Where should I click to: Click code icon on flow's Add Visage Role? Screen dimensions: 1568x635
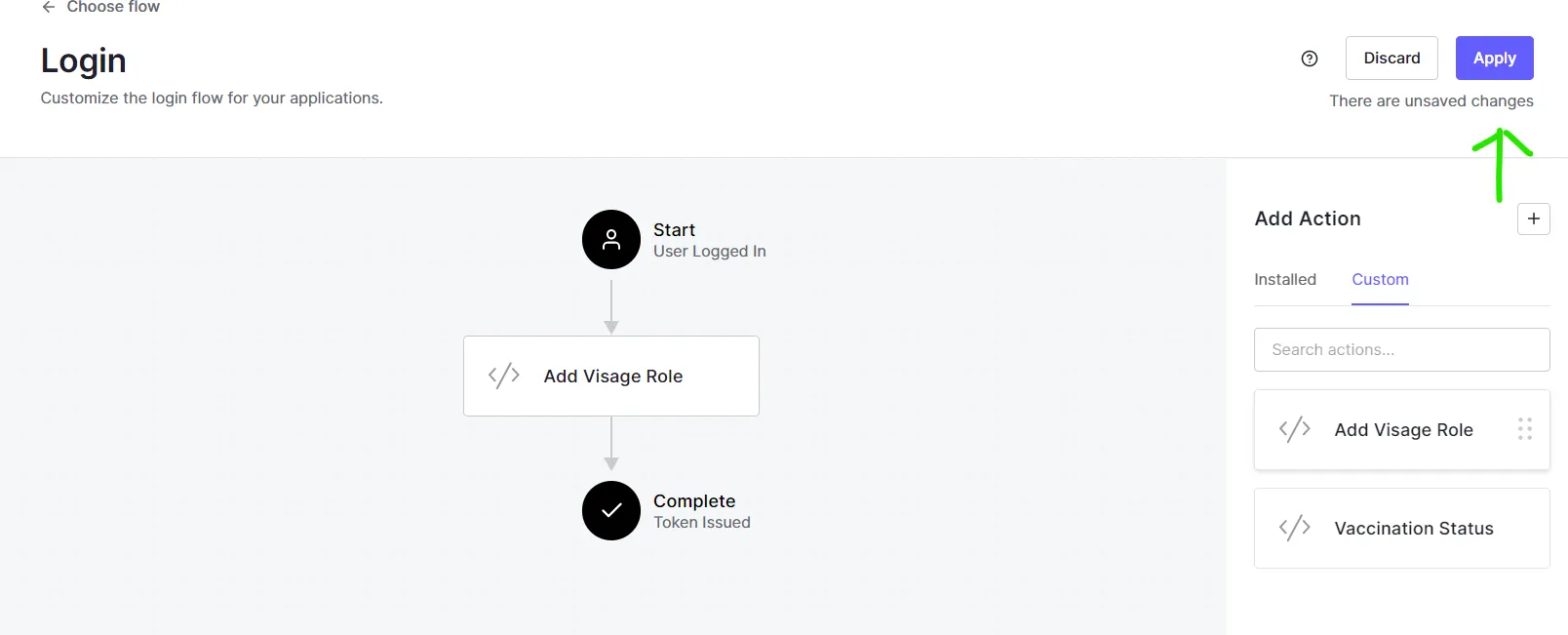504,377
